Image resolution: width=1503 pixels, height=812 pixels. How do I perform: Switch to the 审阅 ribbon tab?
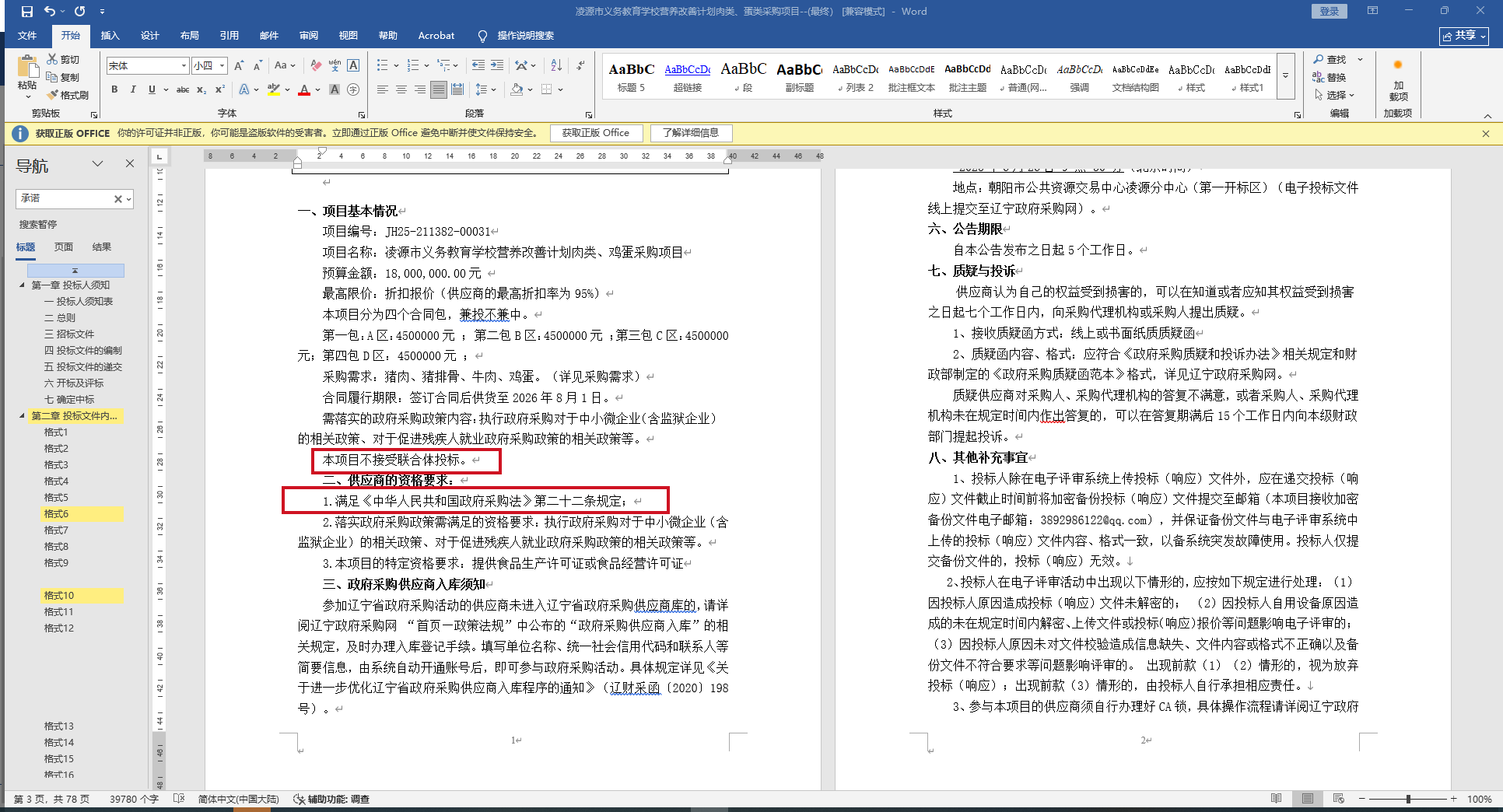pos(309,36)
